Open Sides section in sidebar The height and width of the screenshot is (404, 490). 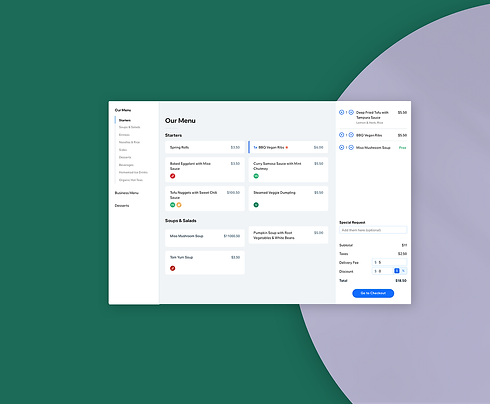coord(123,150)
